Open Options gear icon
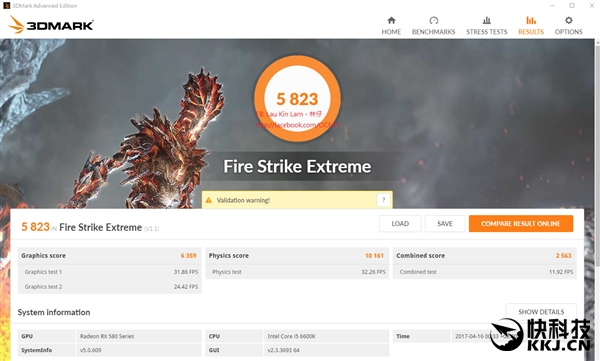 pyautogui.click(x=569, y=20)
